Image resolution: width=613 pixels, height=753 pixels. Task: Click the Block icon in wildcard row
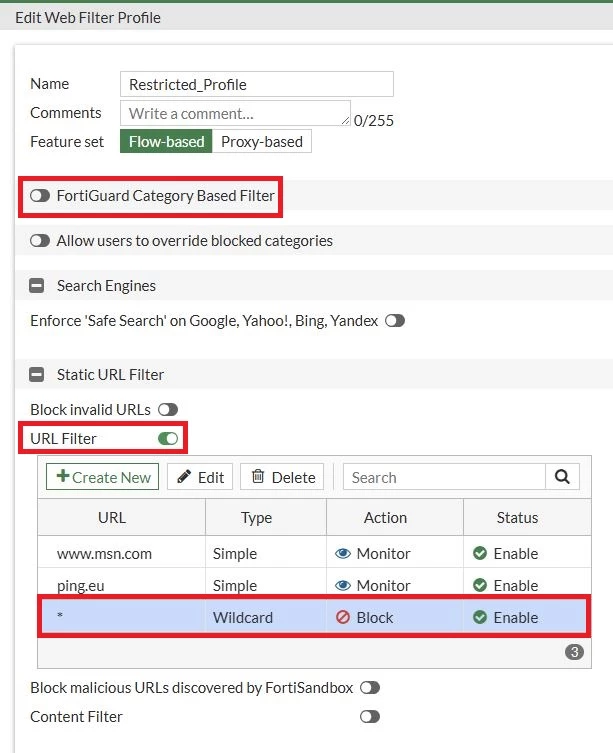[x=343, y=617]
